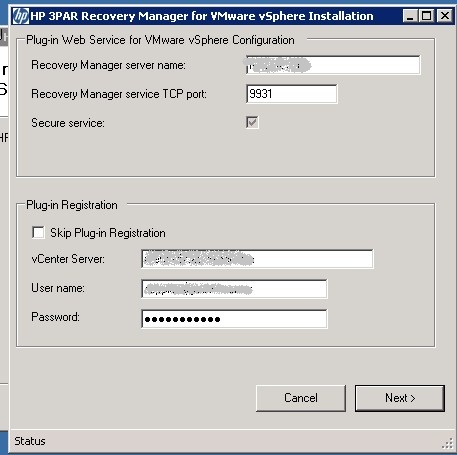
Task: Click the window title bar text
Action: 202,16
